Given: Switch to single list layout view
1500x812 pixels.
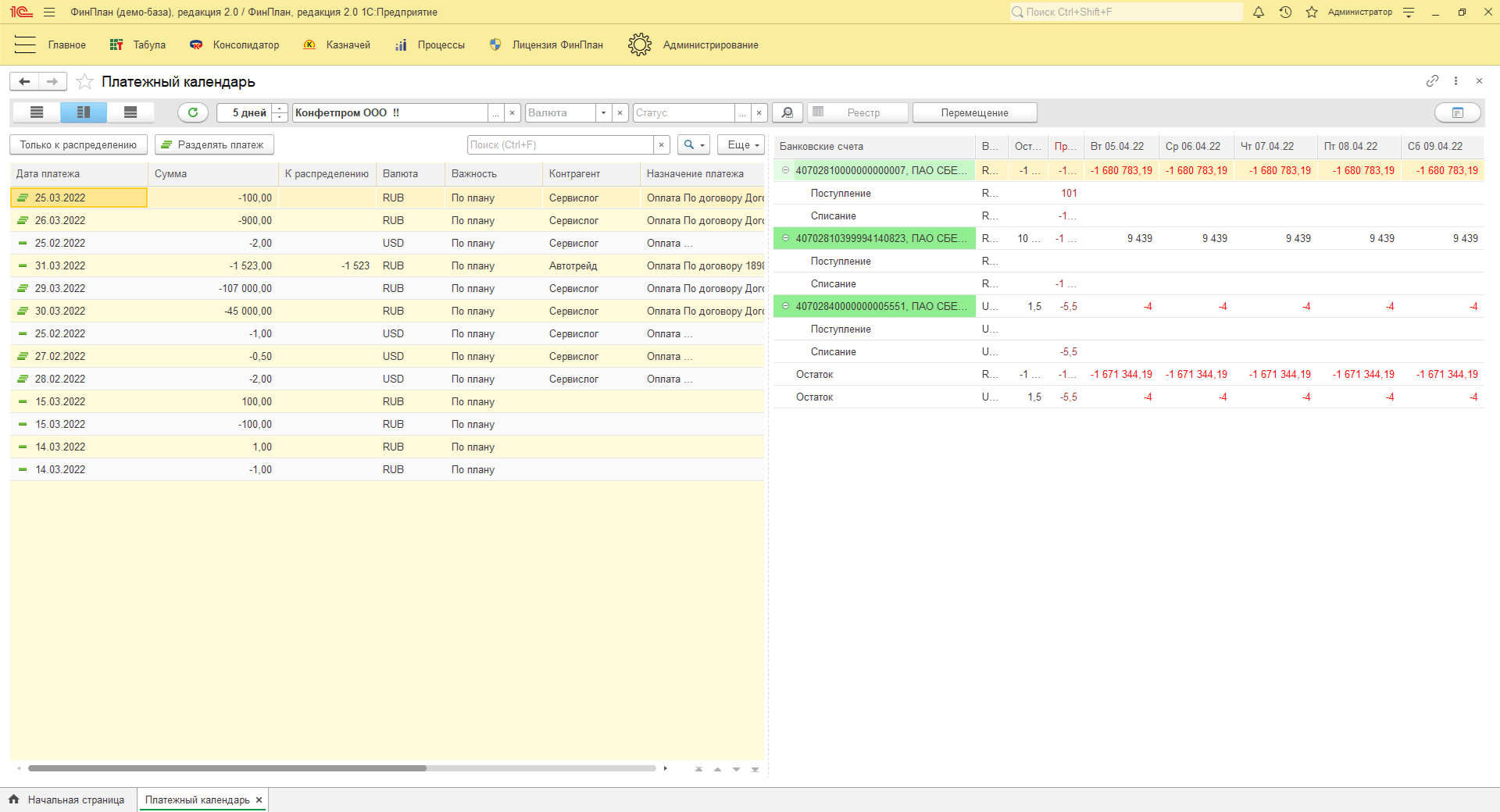Looking at the screenshot, I should tap(37, 112).
